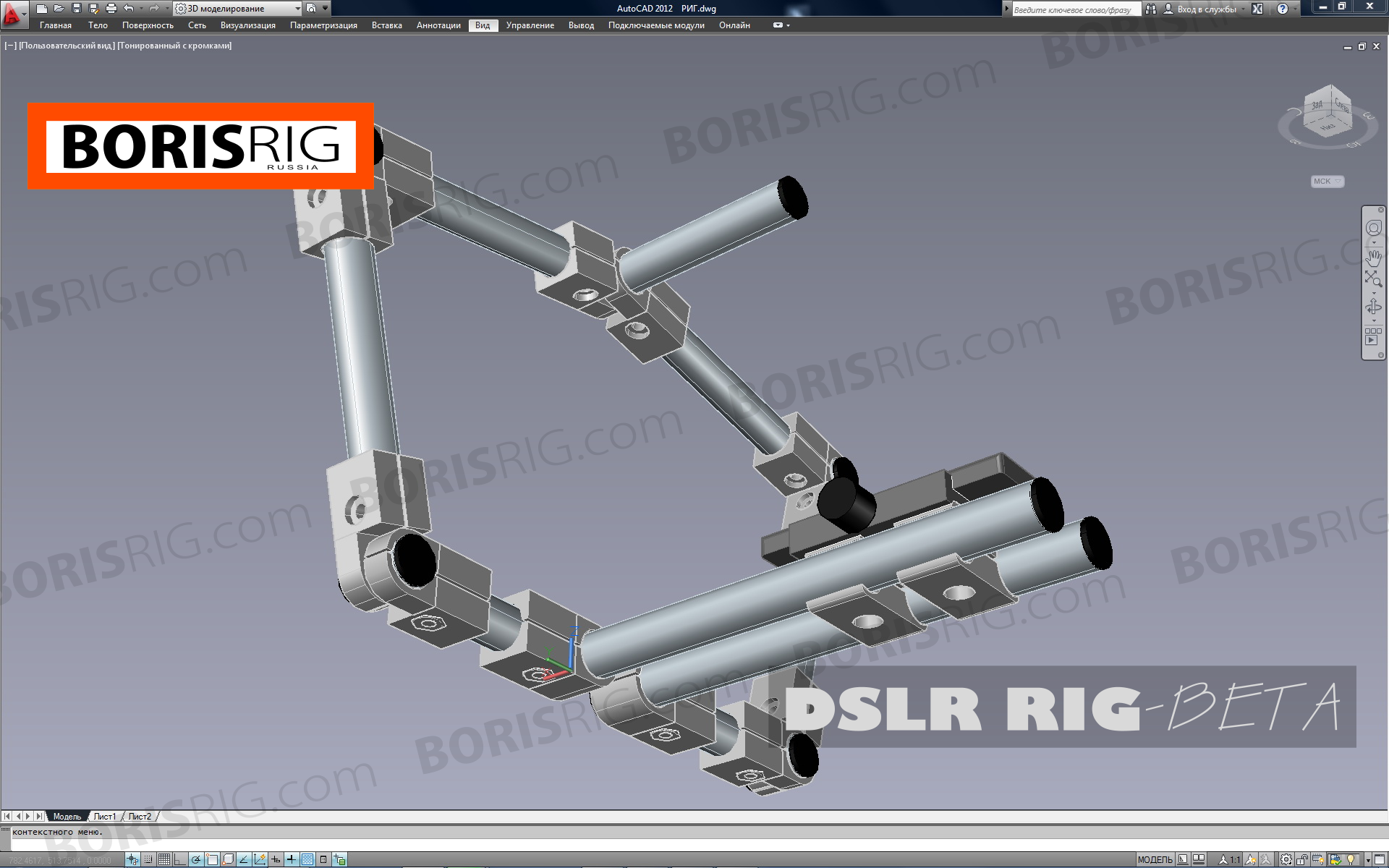The height and width of the screenshot is (868, 1389).
Task: Click the Open file icon
Action: 59,9
